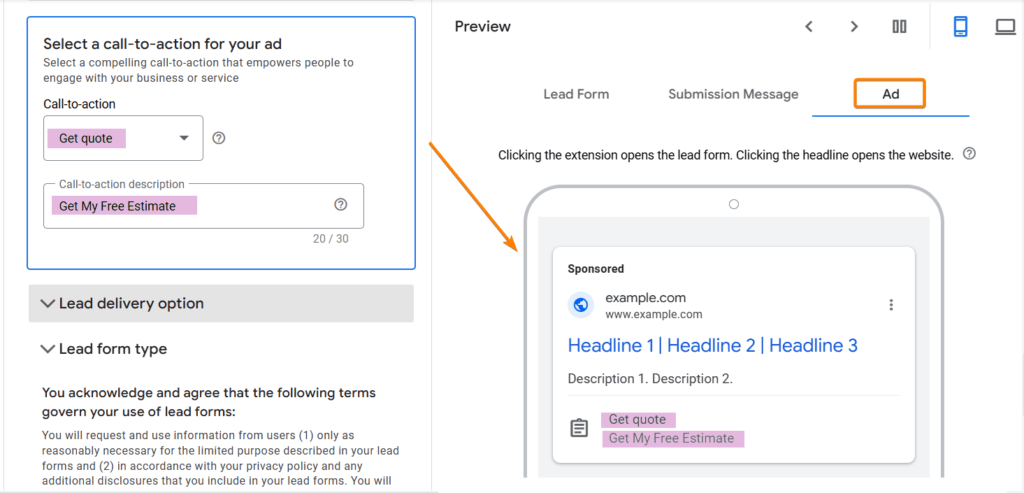Viewport: 1024px width, 493px height.
Task: Switch preview to desktop laptop icon
Action: 1005,27
